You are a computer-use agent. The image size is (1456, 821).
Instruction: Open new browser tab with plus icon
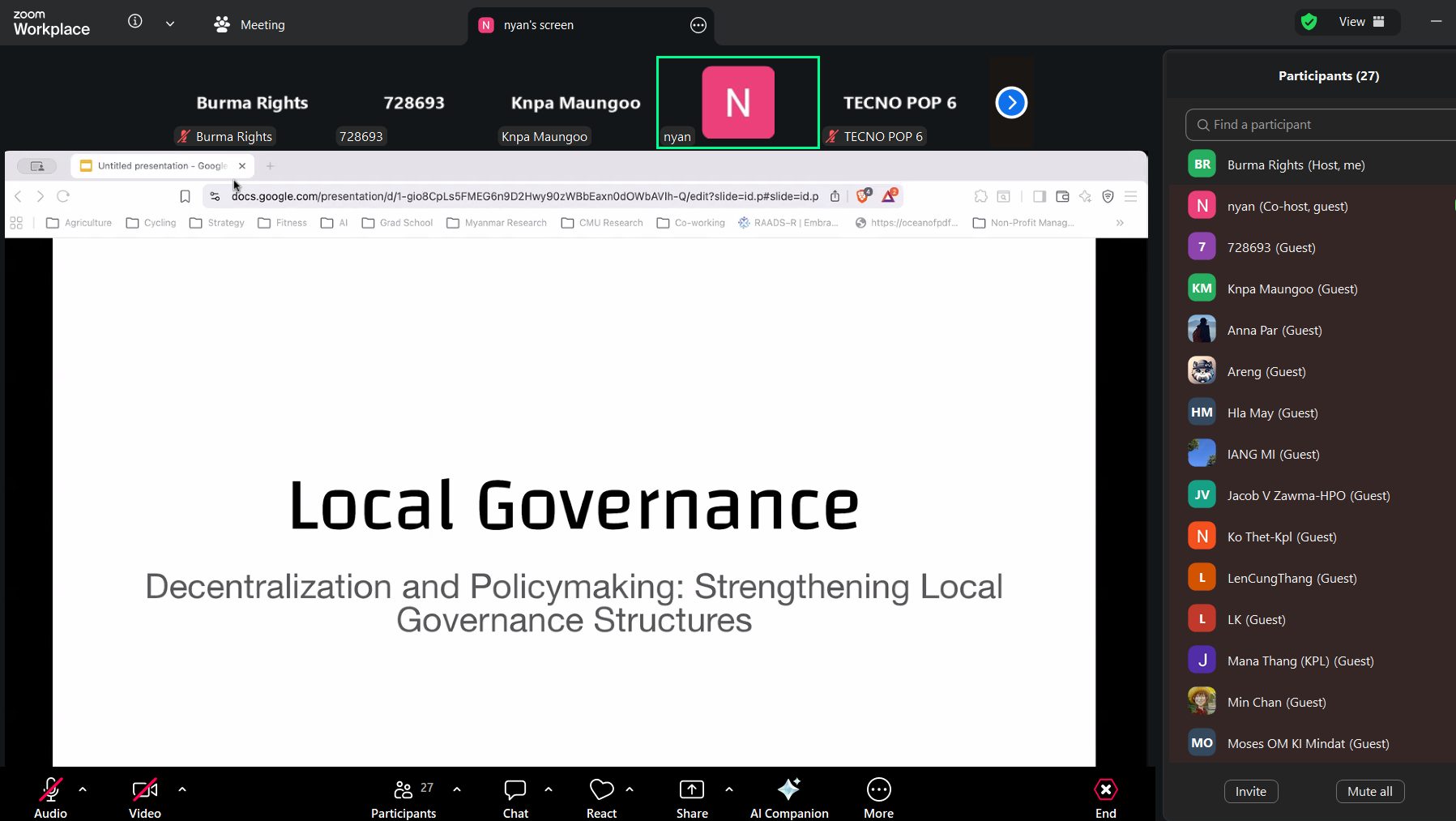tap(270, 165)
